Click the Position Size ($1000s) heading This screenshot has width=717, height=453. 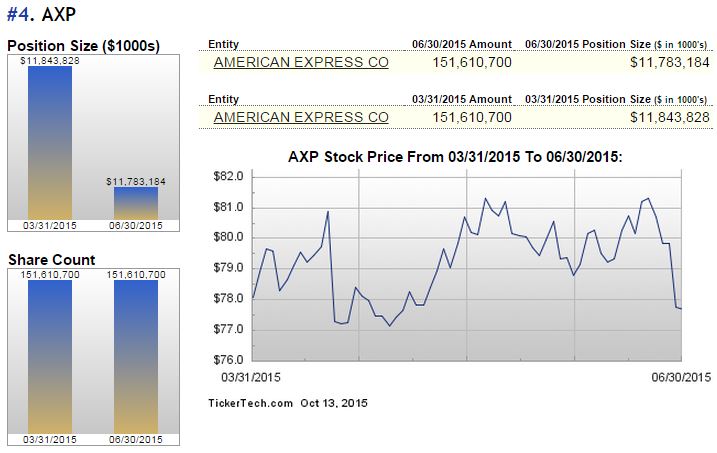(x=83, y=45)
